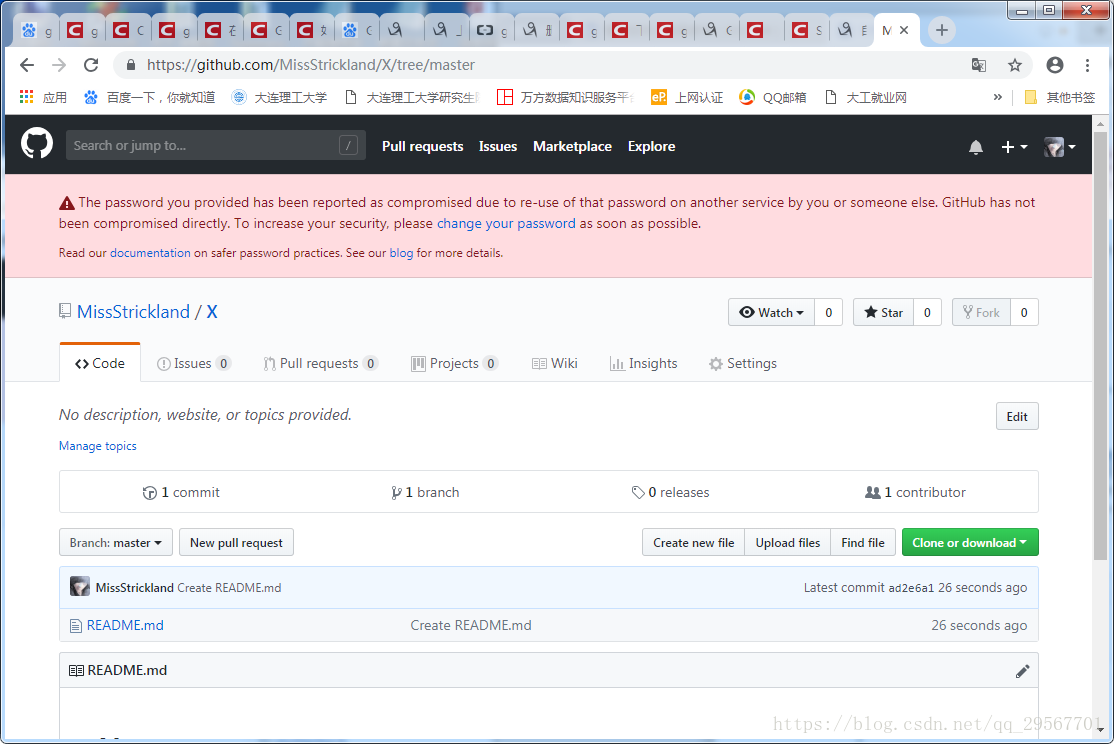Click the translate page icon

[x=979, y=65]
